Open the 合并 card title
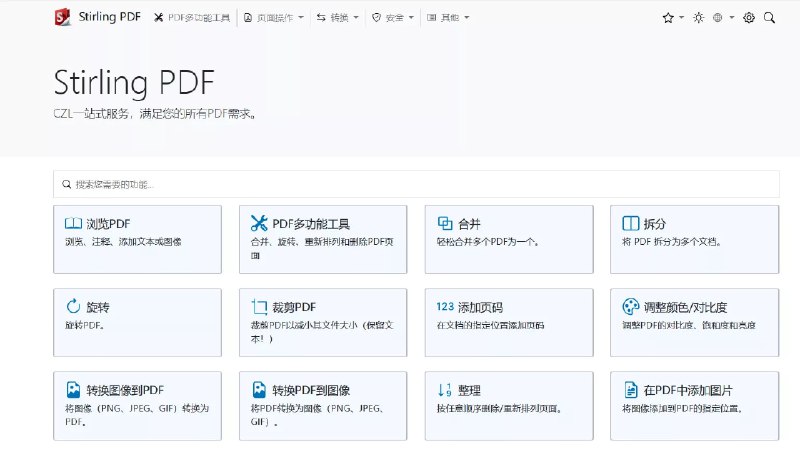Screen dimensions: 800x451 click(469, 224)
